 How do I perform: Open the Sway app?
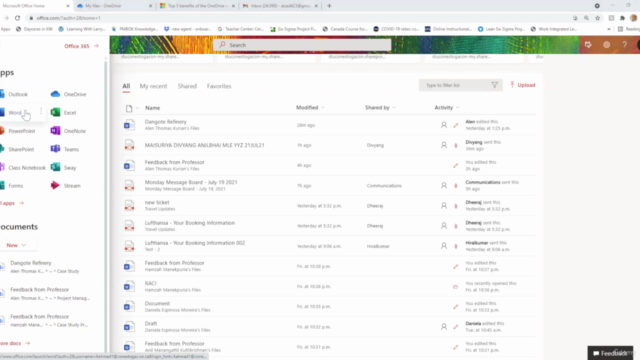(x=63, y=168)
